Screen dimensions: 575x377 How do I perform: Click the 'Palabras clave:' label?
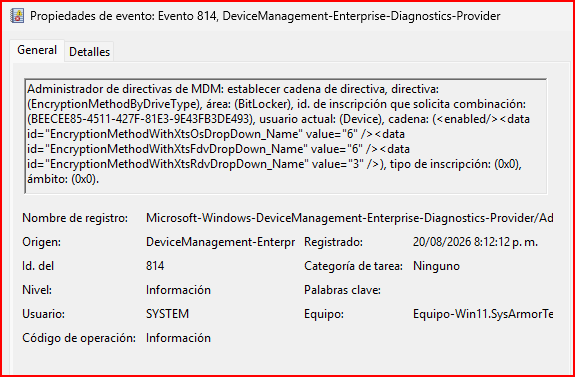(343, 290)
